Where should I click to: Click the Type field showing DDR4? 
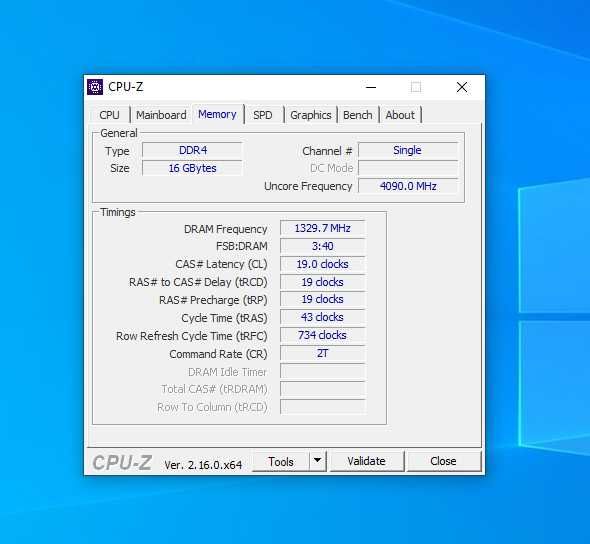click(x=192, y=150)
